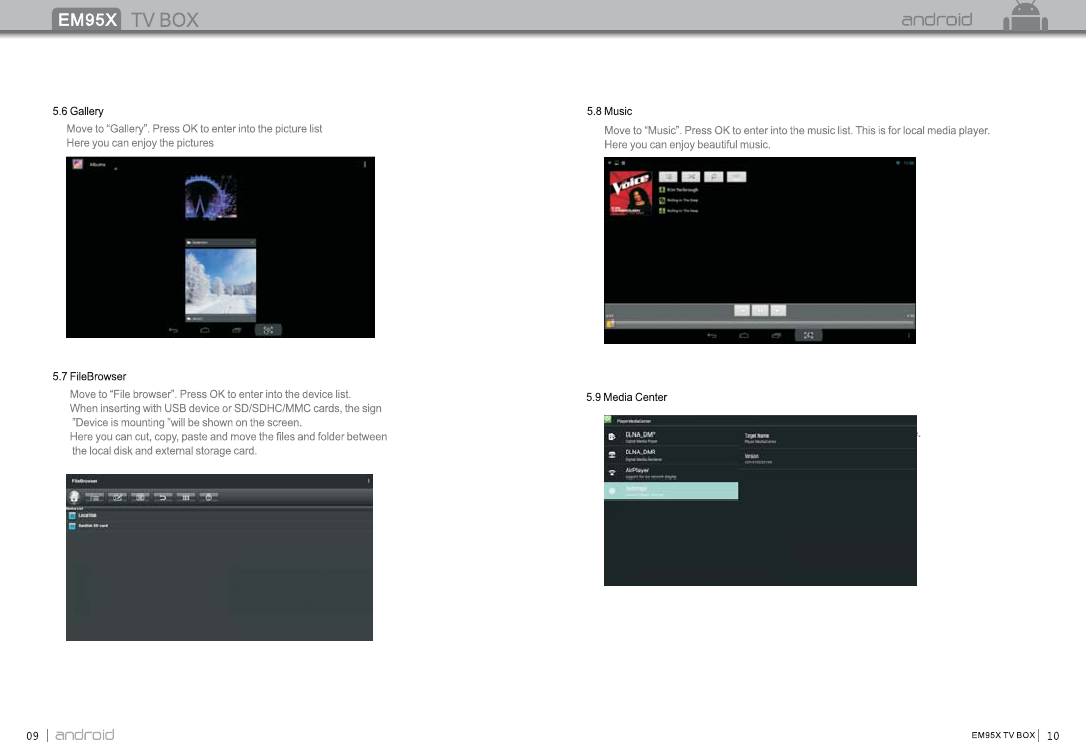Open the overflow menu on the Music screen

pos(909,335)
